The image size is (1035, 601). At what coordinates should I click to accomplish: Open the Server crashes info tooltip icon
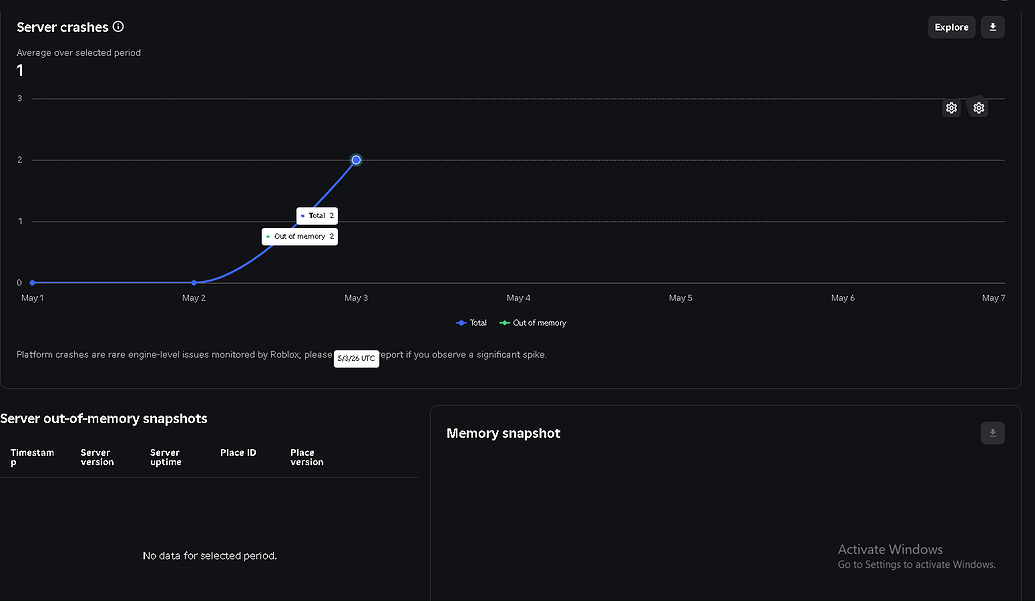point(118,26)
